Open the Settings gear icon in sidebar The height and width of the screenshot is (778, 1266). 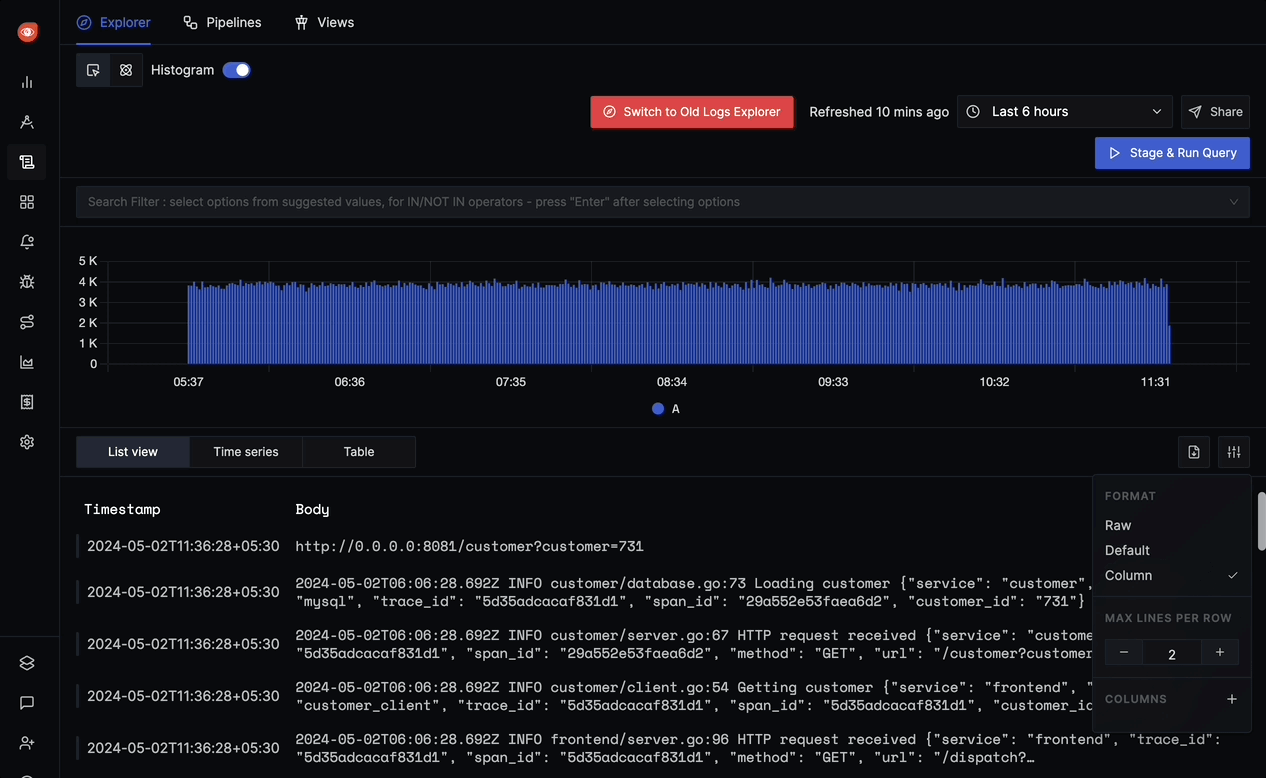27,442
